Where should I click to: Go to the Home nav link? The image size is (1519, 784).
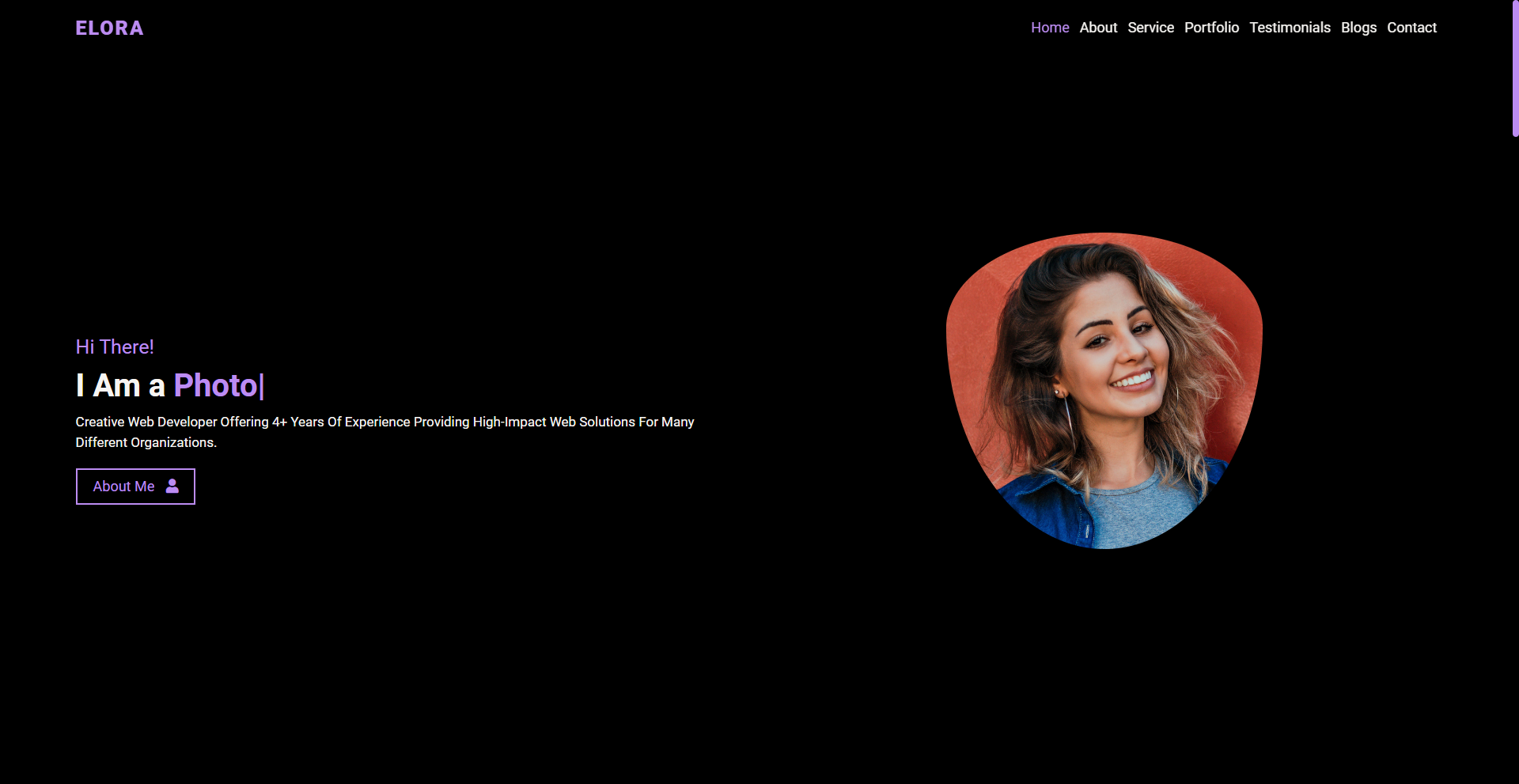[x=1050, y=28]
